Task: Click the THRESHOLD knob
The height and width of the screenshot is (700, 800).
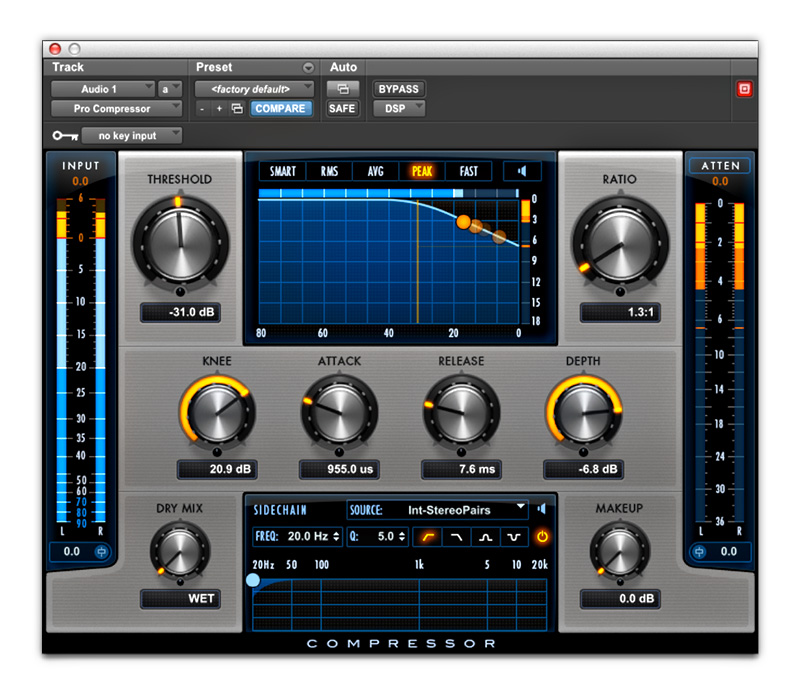Action: [x=180, y=245]
